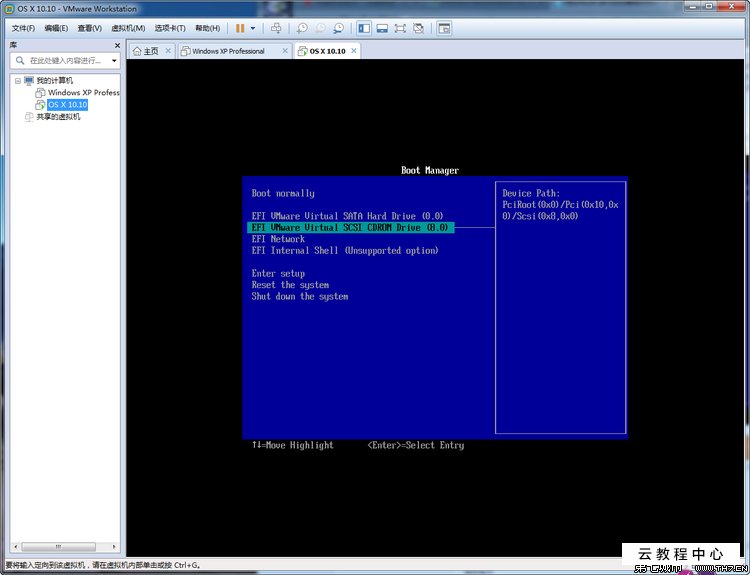Image resolution: width=750 pixels, height=575 pixels.
Task: Click the library search input field
Action: click(66, 61)
